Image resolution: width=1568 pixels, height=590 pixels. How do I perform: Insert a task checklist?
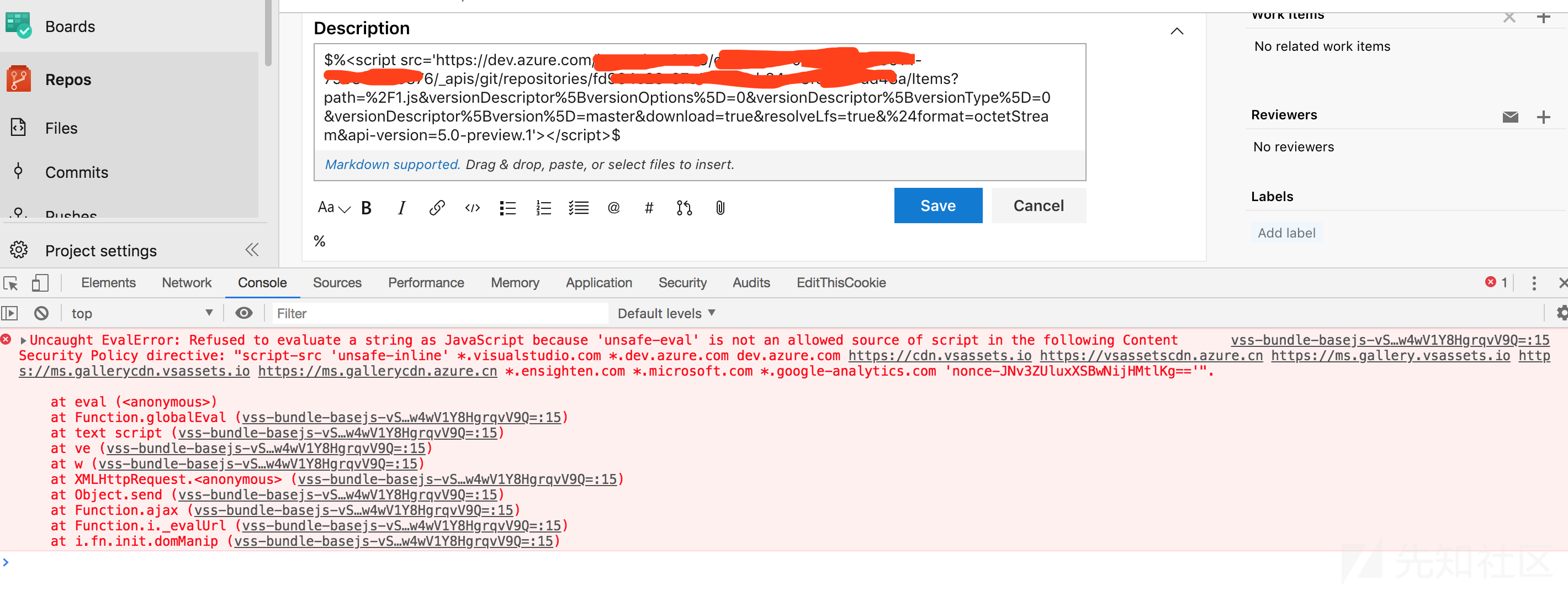(x=578, y=208)
